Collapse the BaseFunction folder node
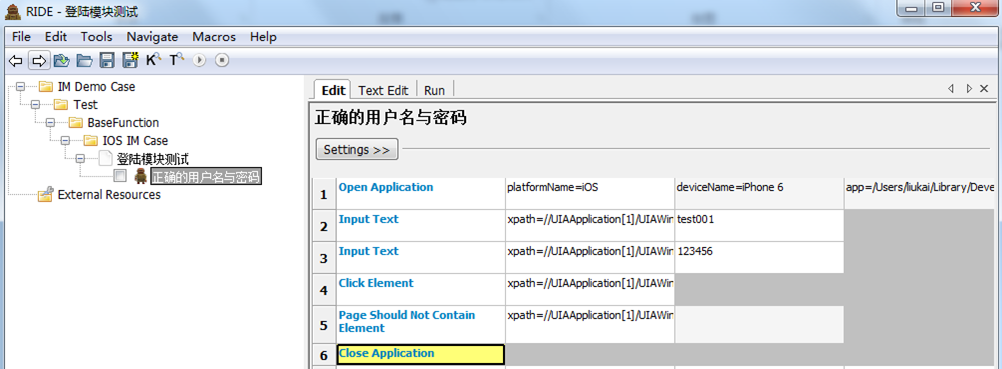 click(x=51, y=122)
